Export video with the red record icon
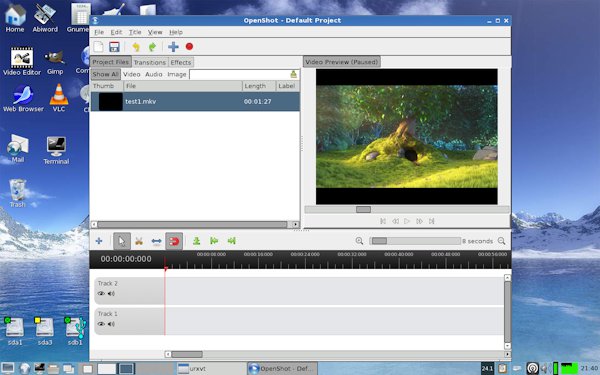Viewport: 600px width, 375px height. click(189, 47)
